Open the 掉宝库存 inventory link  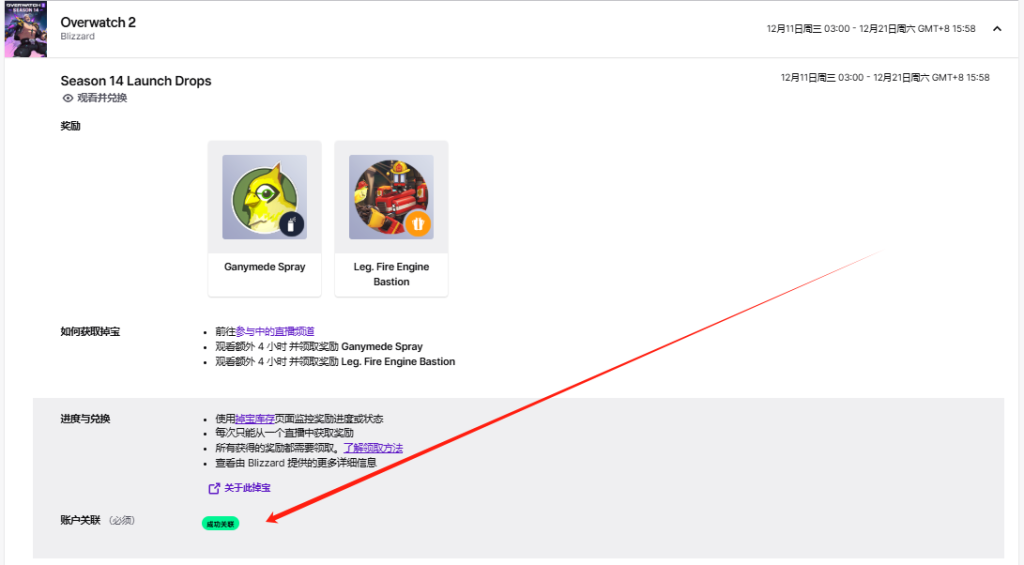point(254,418)
